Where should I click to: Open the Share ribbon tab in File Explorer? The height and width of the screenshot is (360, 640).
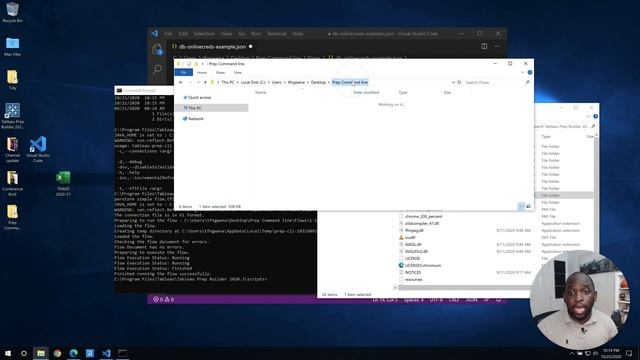(220, 73)
